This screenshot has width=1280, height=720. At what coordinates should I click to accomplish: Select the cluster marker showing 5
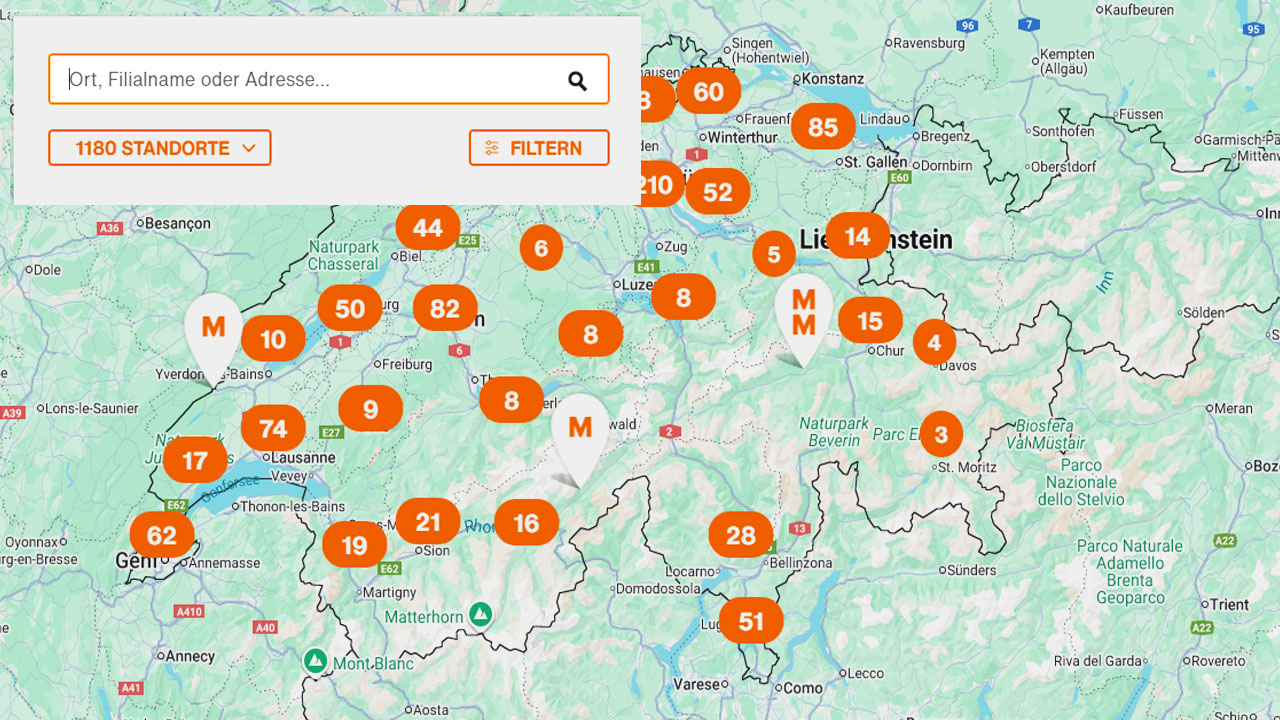pyautogui.click(x=774, y=254)
